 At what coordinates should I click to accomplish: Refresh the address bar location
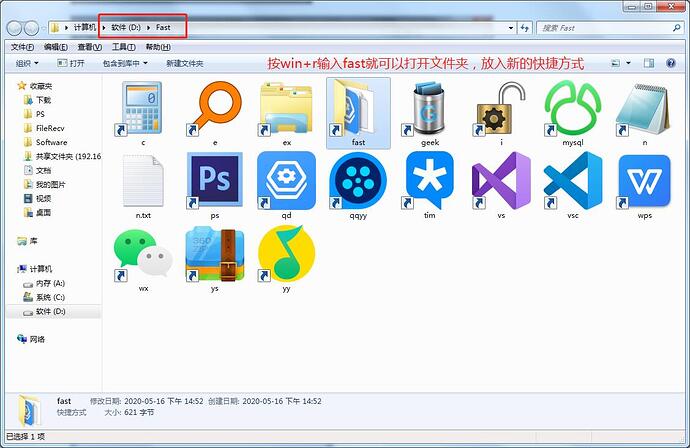(x=524, y=28)
